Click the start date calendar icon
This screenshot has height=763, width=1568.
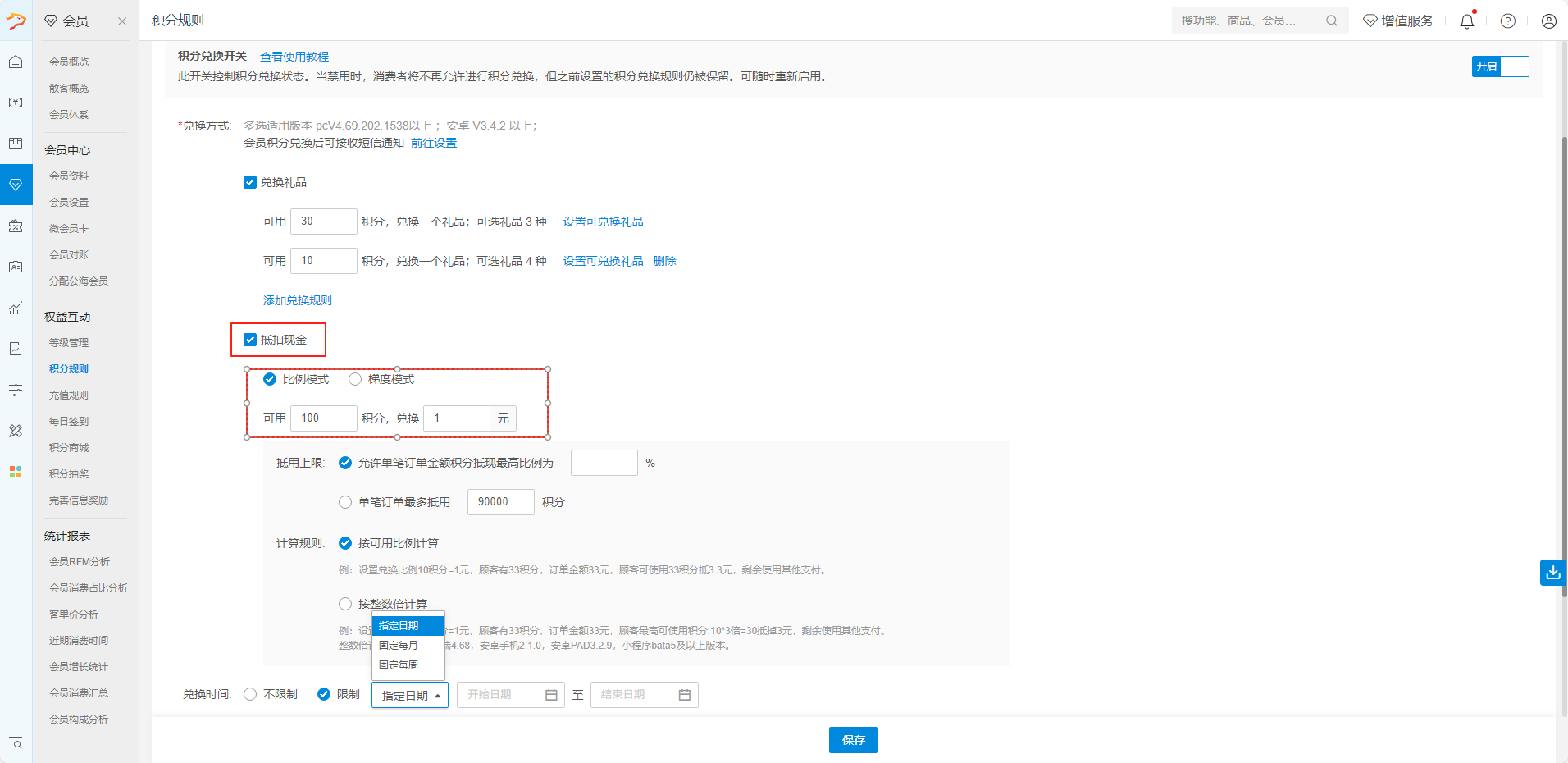tap(551, 695)
